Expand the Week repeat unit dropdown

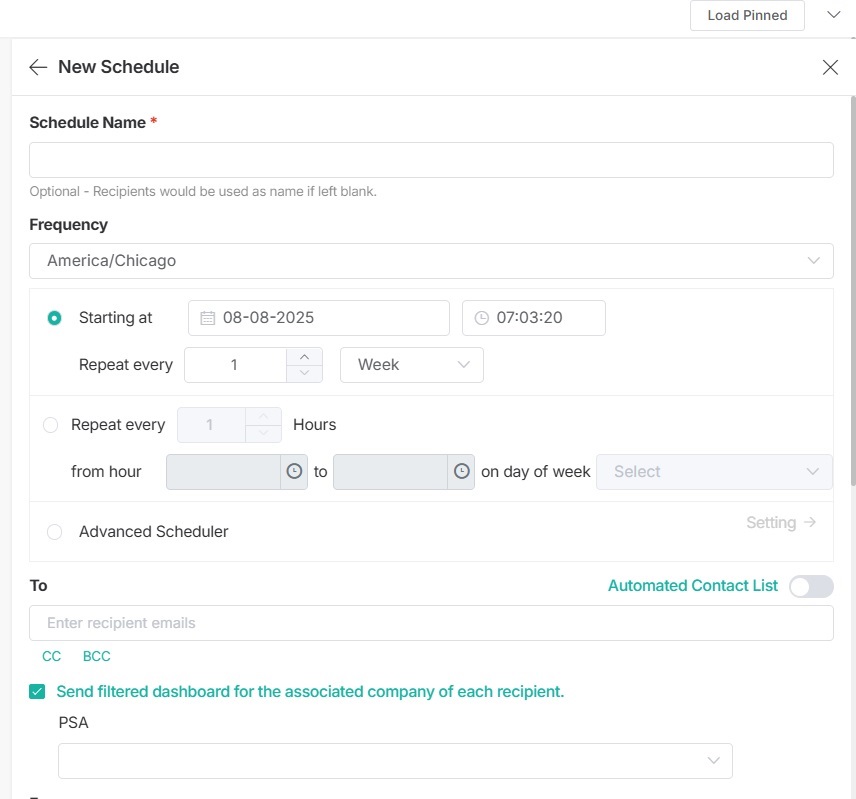[412, 365]
